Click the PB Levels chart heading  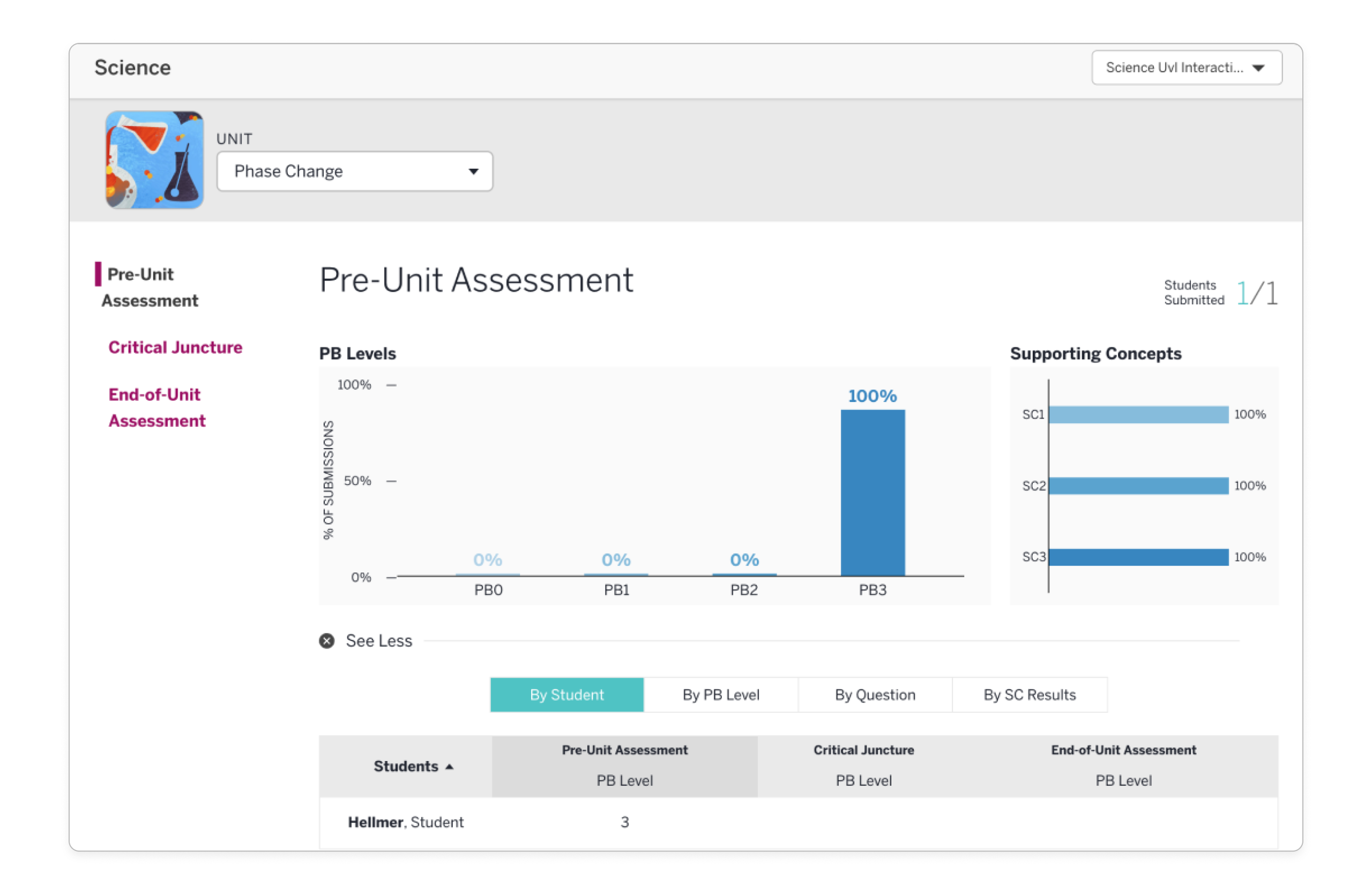pyautogui.click(x=357, y=353)
